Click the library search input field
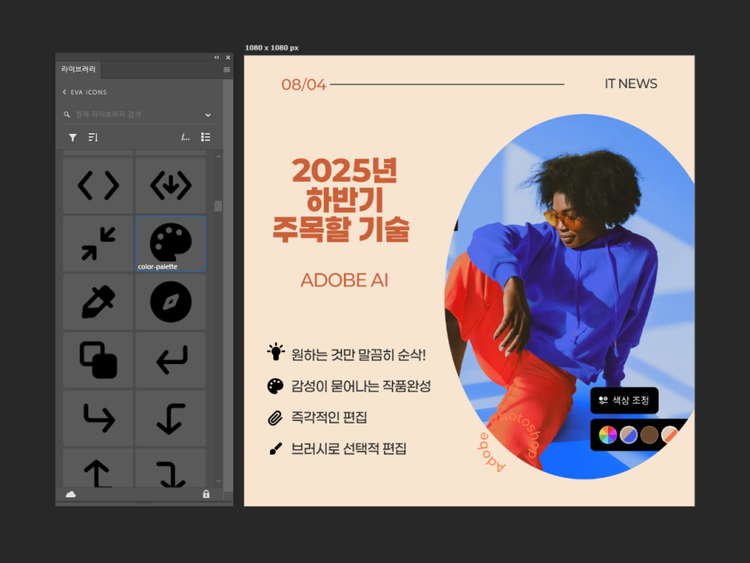The height and width of the screenshot is (563, 750). [137, 115]
